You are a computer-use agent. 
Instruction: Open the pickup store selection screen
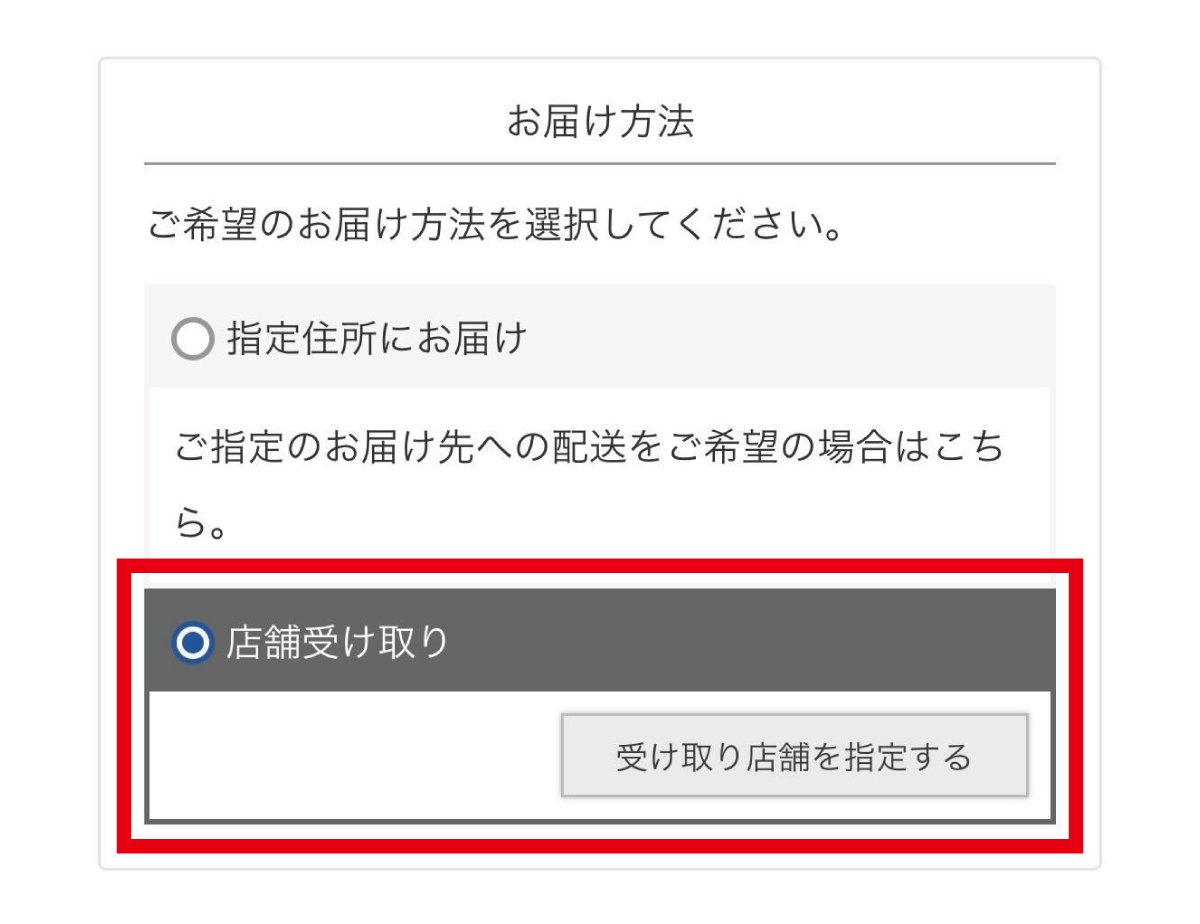coord(795,755)
